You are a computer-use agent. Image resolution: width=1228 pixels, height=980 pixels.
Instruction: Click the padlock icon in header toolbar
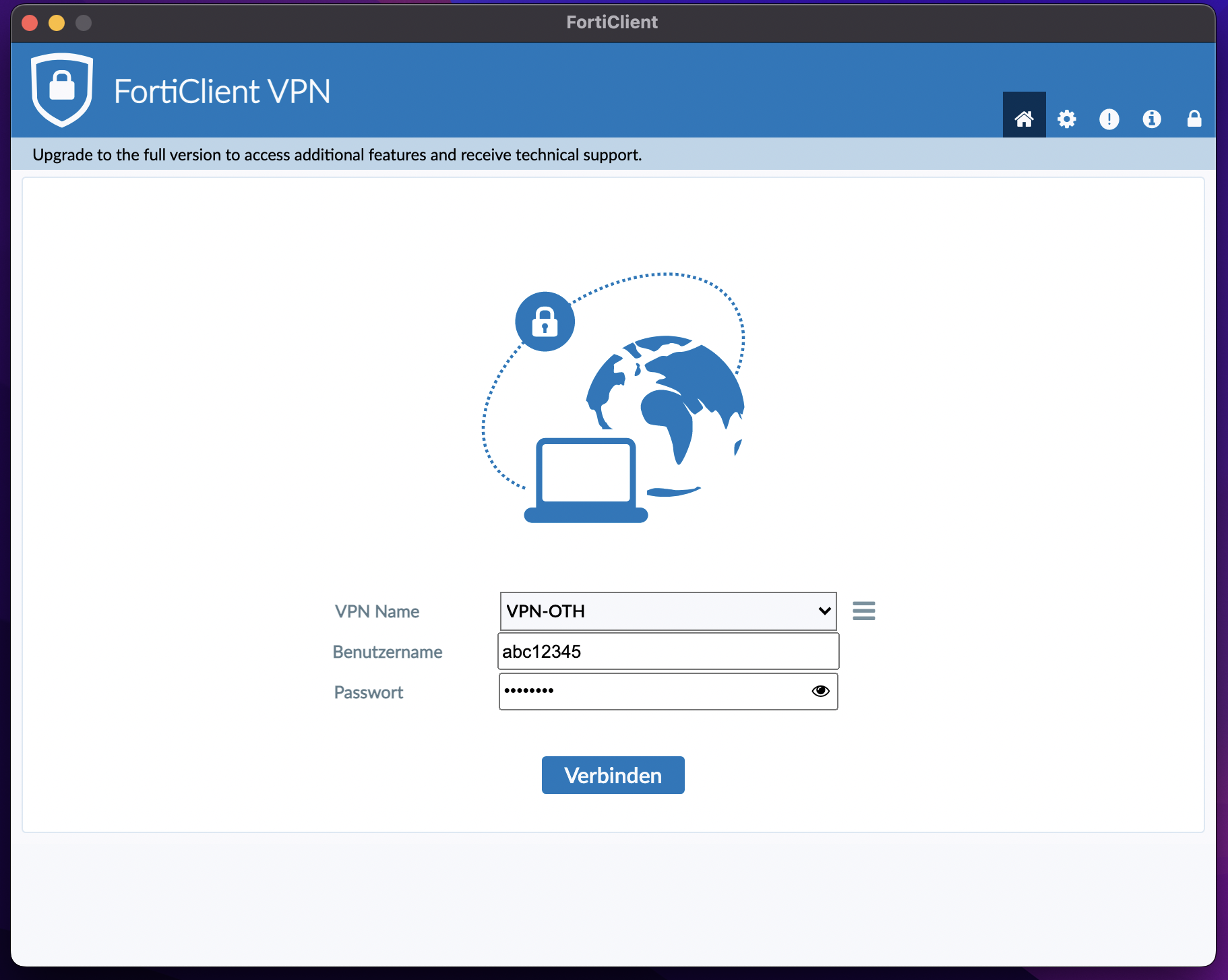pyautogui.click(x=1194, y=119)
